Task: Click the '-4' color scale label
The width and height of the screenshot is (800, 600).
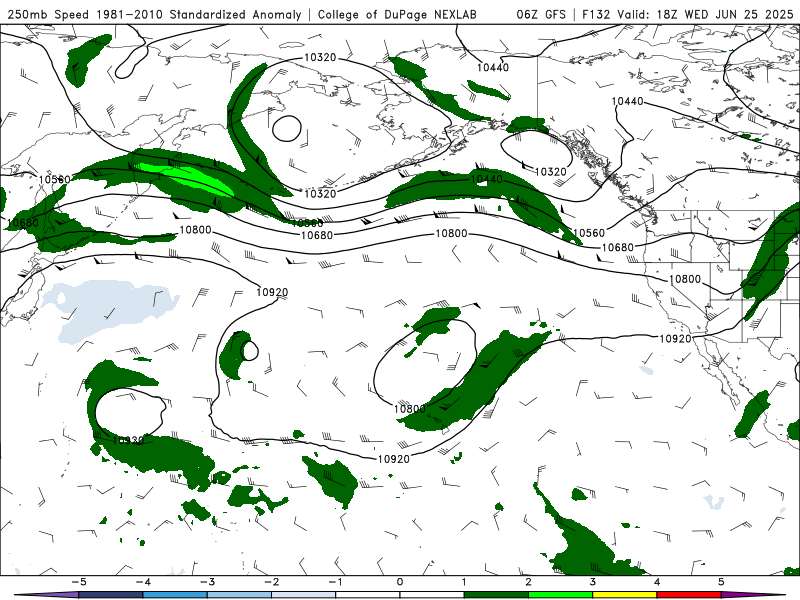Action: [x=143, y=582]
